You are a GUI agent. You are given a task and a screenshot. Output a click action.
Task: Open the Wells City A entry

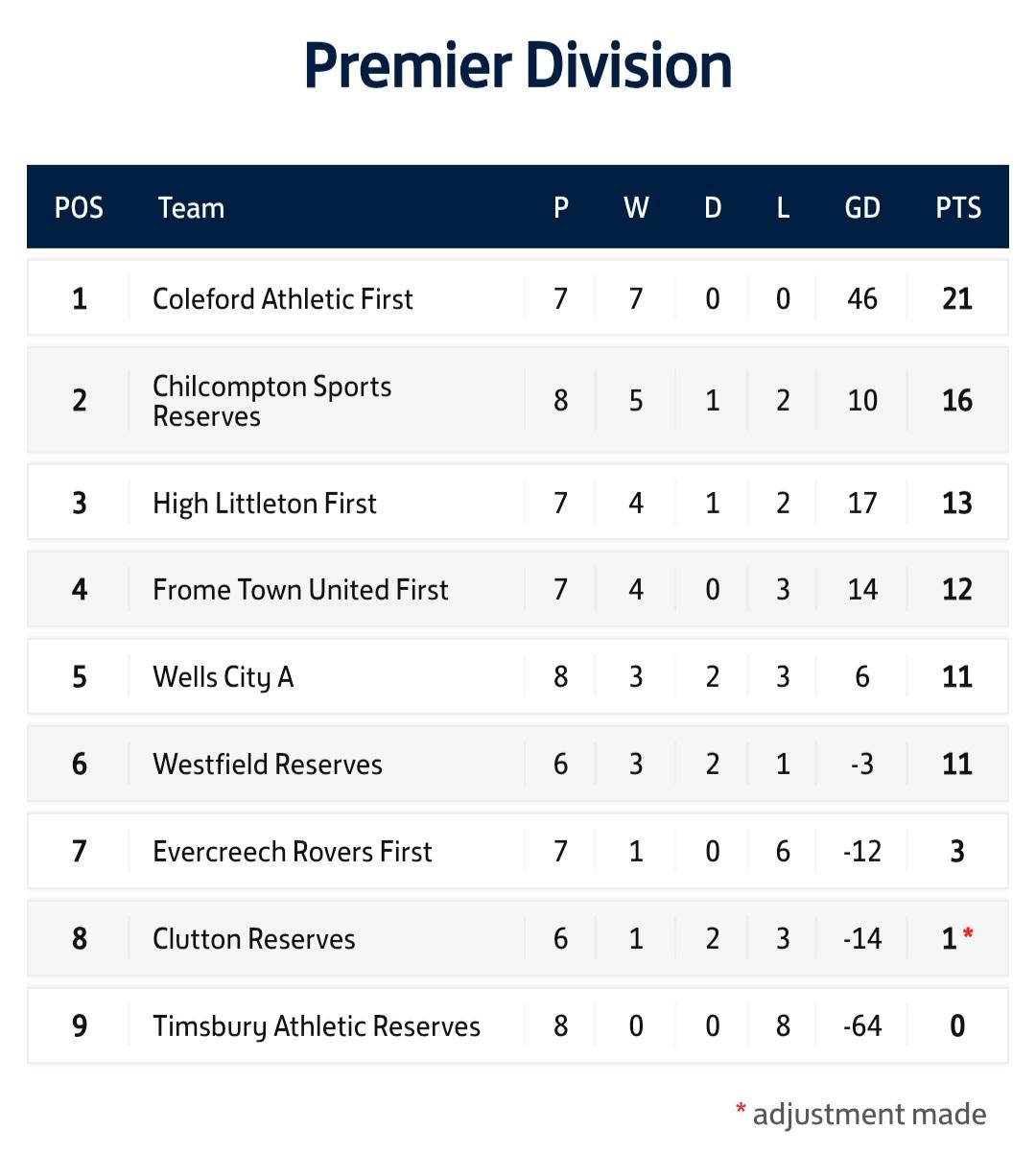click(x=223, y=677)
